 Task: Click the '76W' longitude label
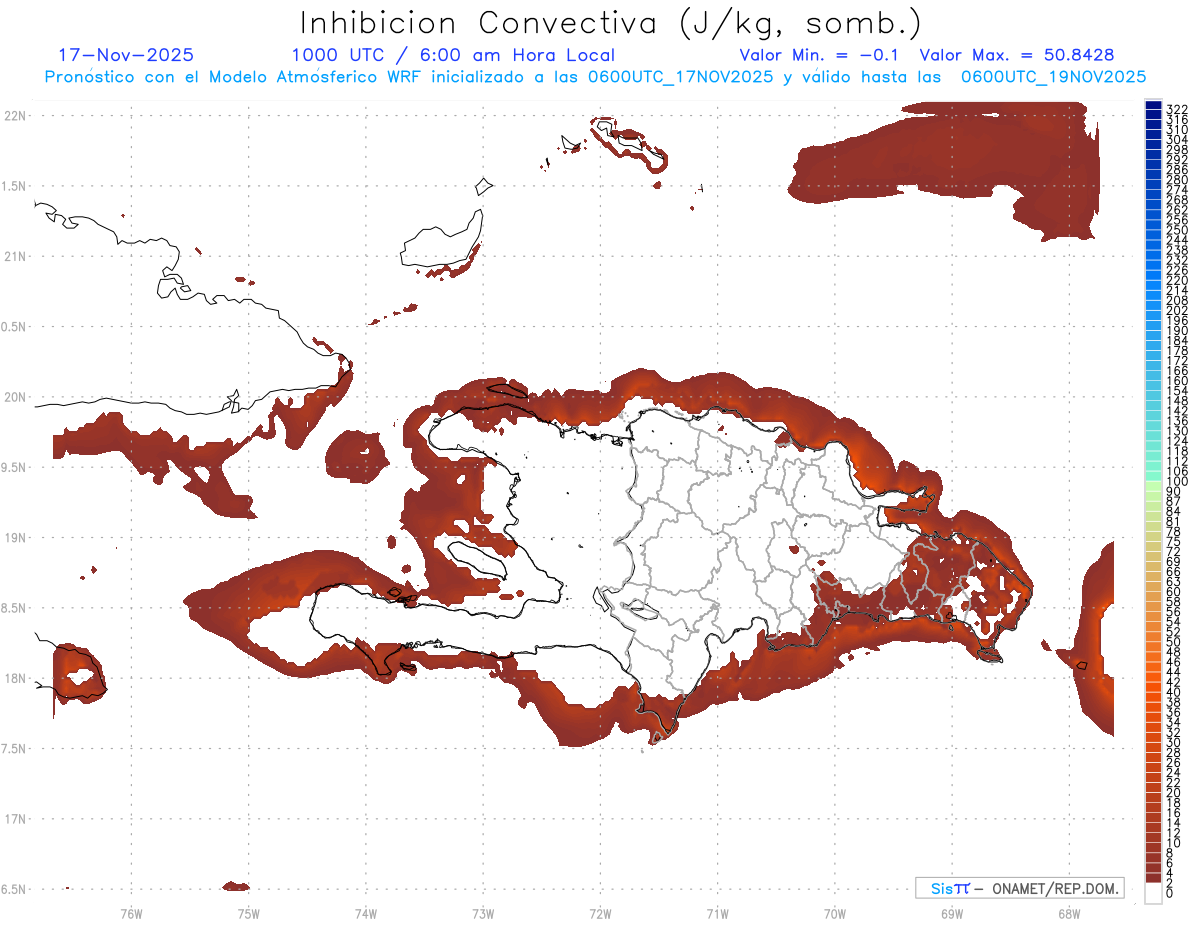point(131,914)
